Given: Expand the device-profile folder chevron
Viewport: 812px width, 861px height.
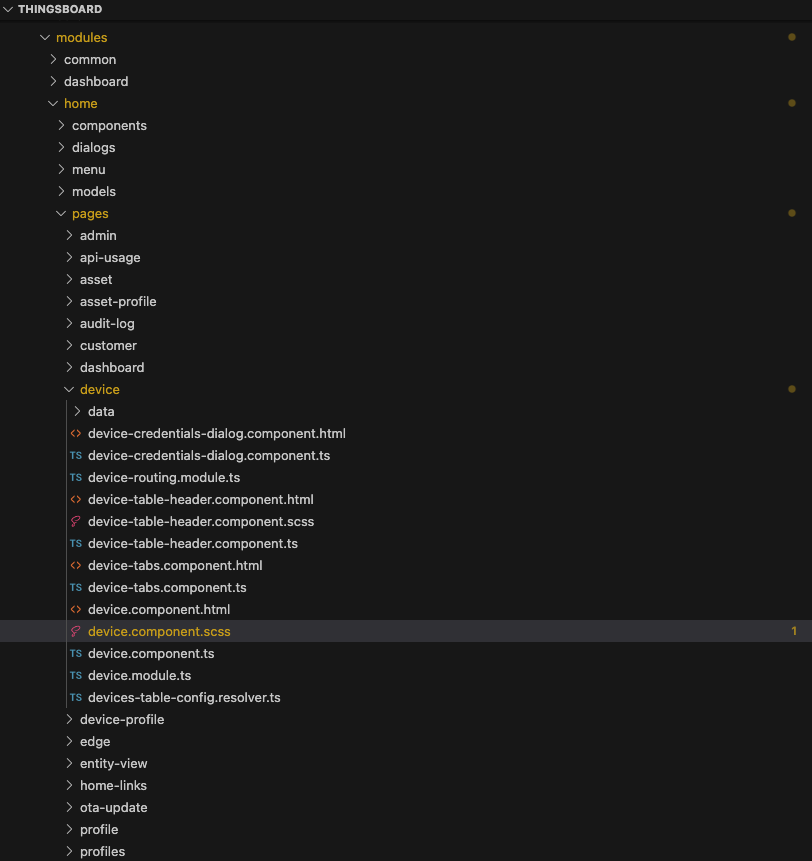Looking at the screenshot, I should coord(69,720).
